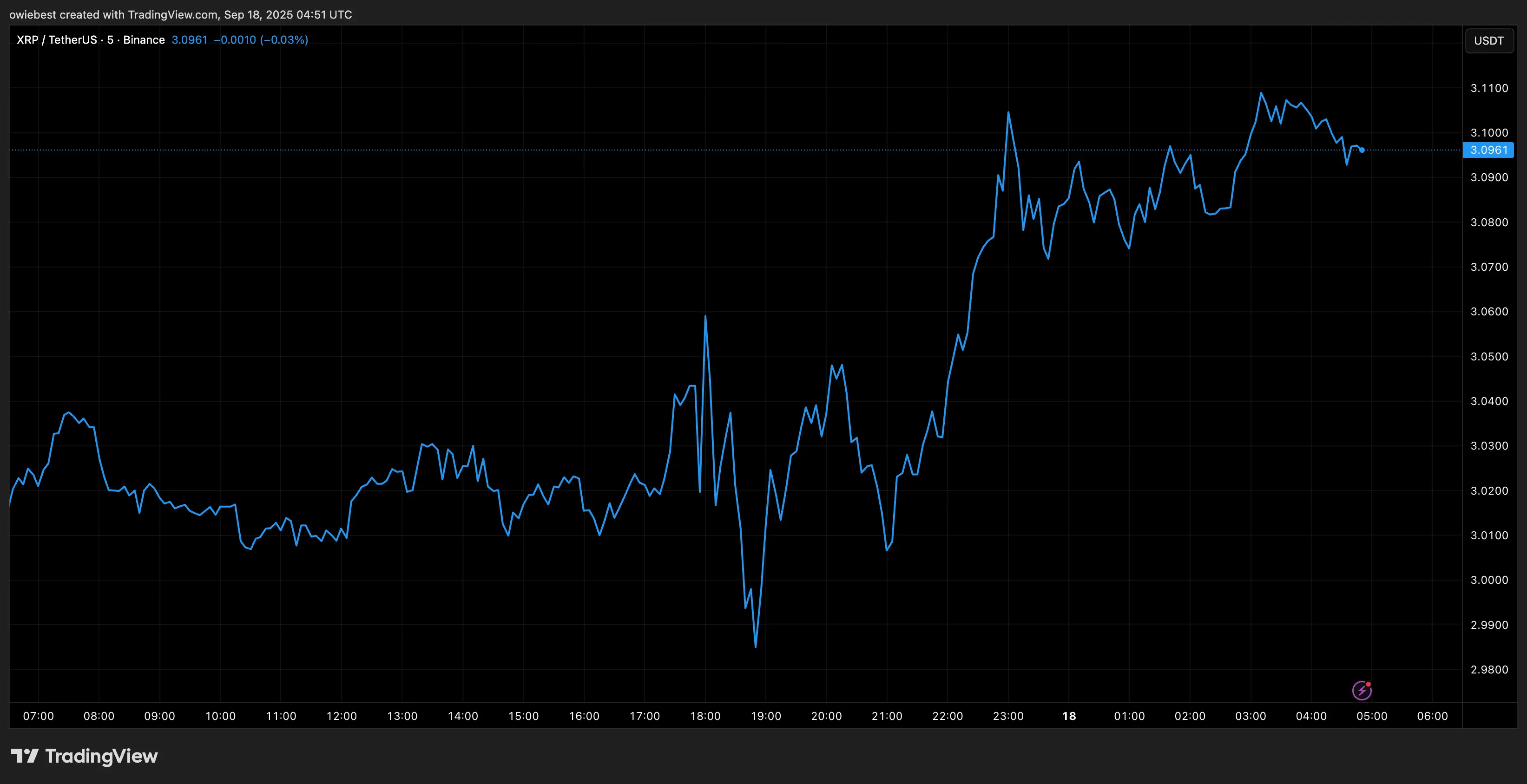
Task: Click the TradingView logo
Action: point(84,756)
